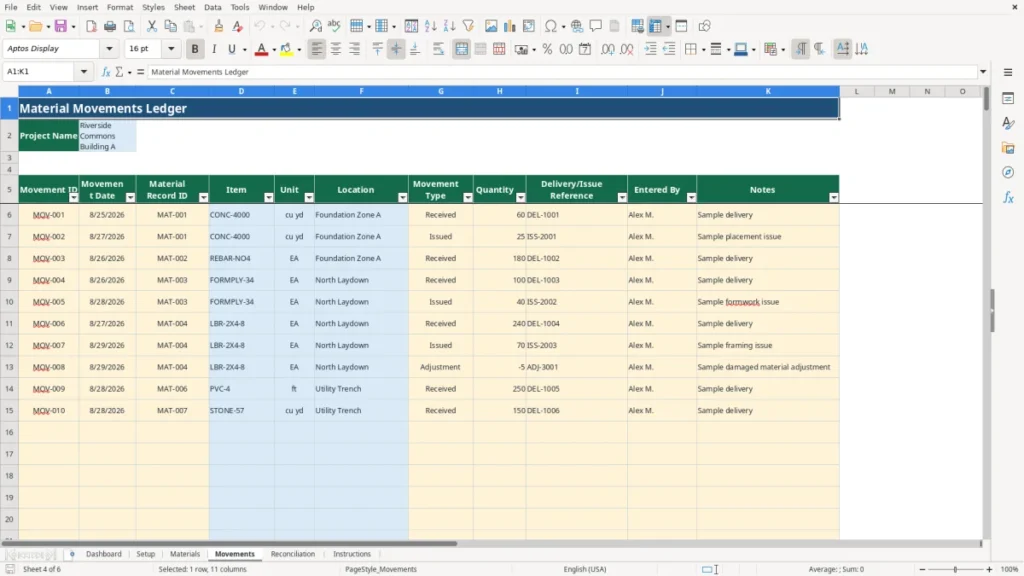The width and height of the screenshot is (1024, 576).
Task: Switch to the Reconciliation sheet tab
Action: pyautogui.click(x=293, y=554)
